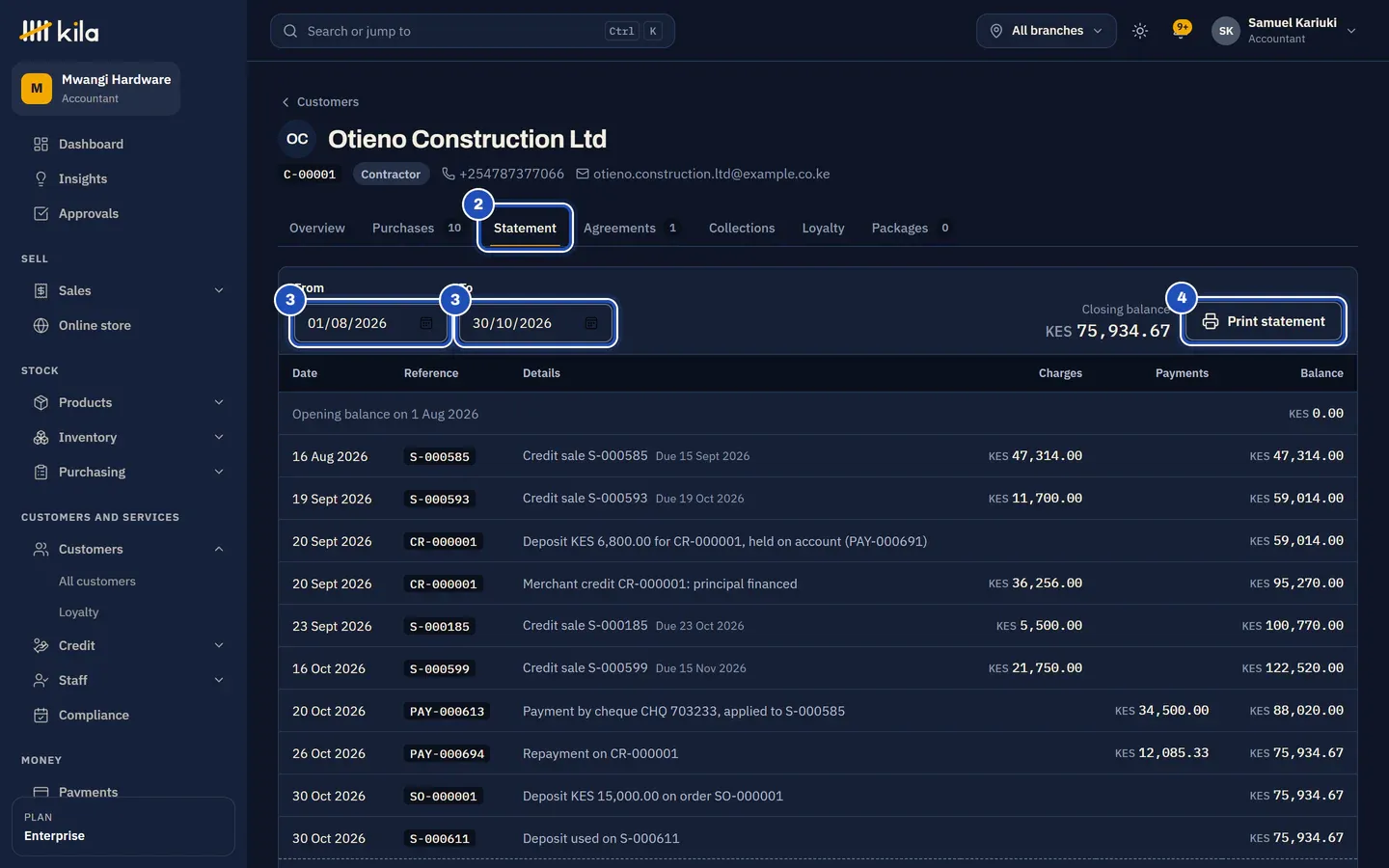Click reference S-000593
The height and width of the screenshot is (868, 1389).
(x=440, y=500)
